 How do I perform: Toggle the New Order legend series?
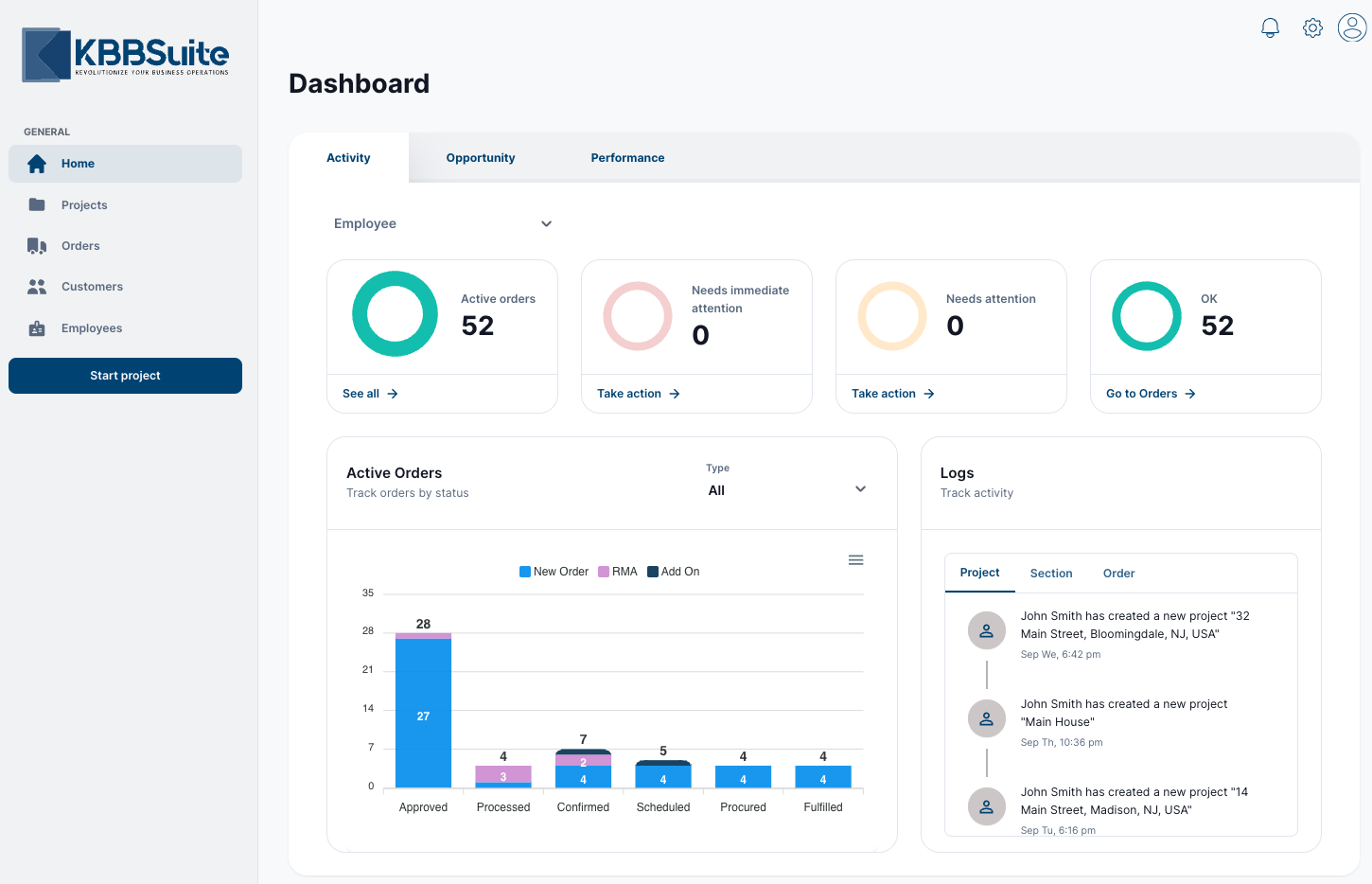pos(554,572)
